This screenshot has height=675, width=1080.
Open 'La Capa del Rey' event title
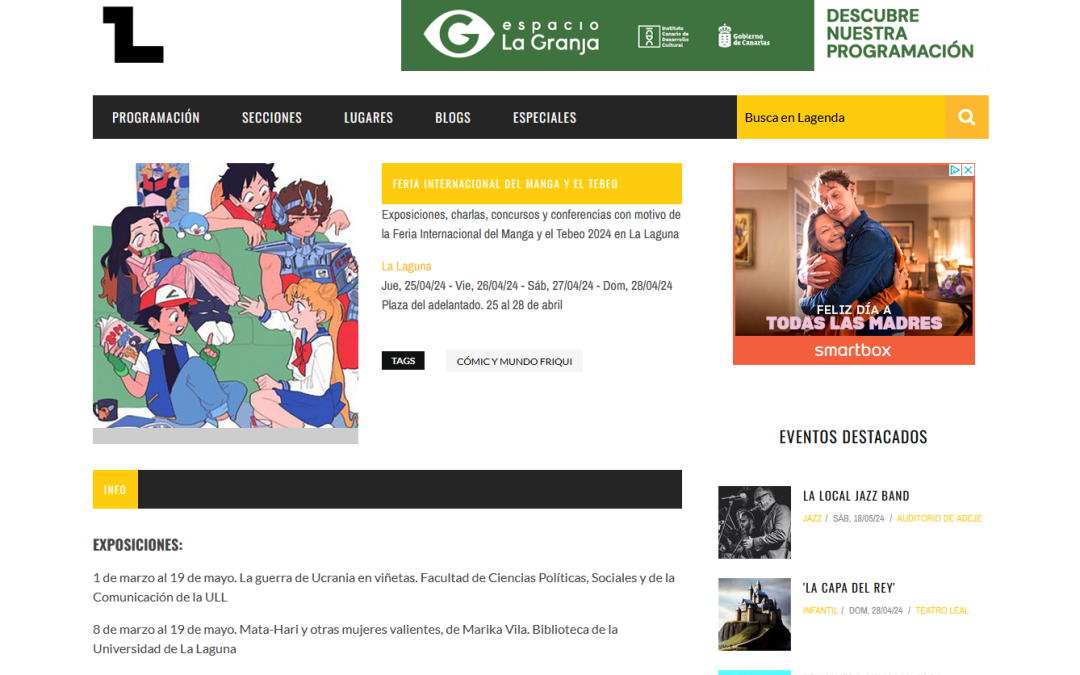[849, 588]
